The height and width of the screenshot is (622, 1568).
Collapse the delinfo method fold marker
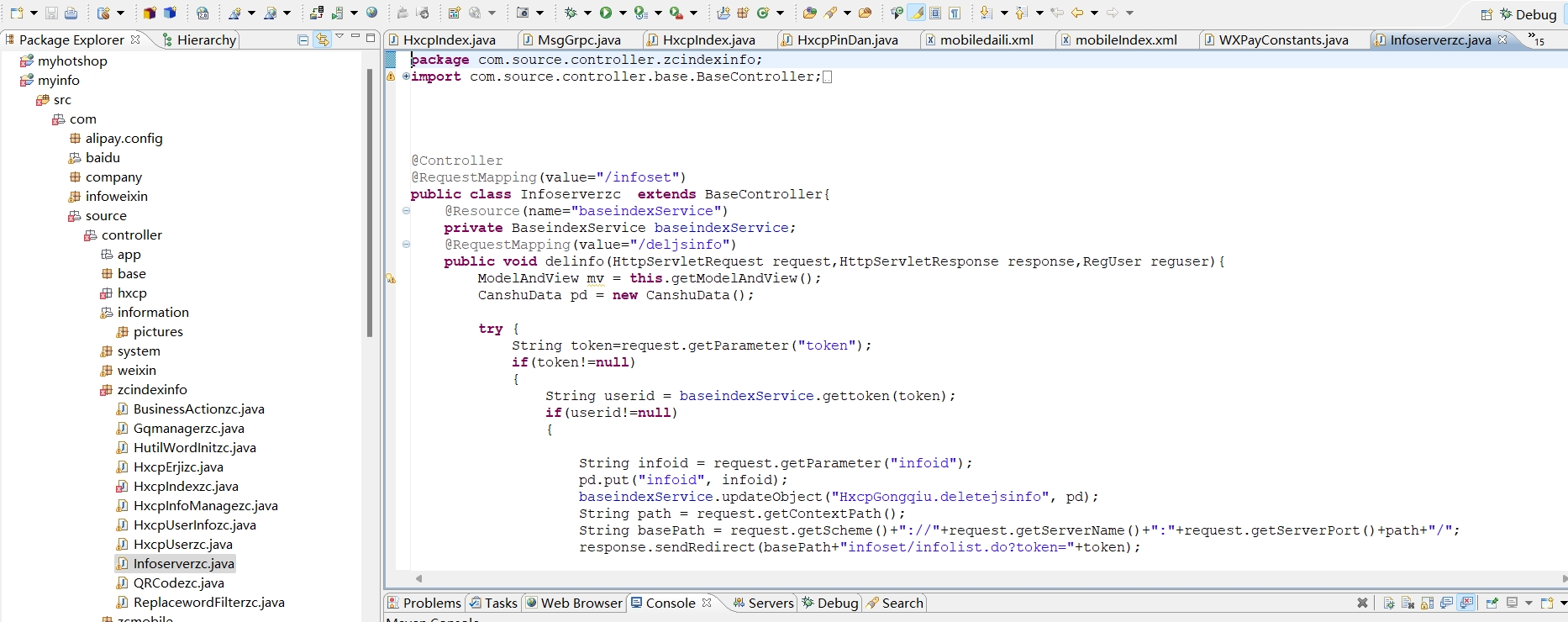(x=407, y=245)
